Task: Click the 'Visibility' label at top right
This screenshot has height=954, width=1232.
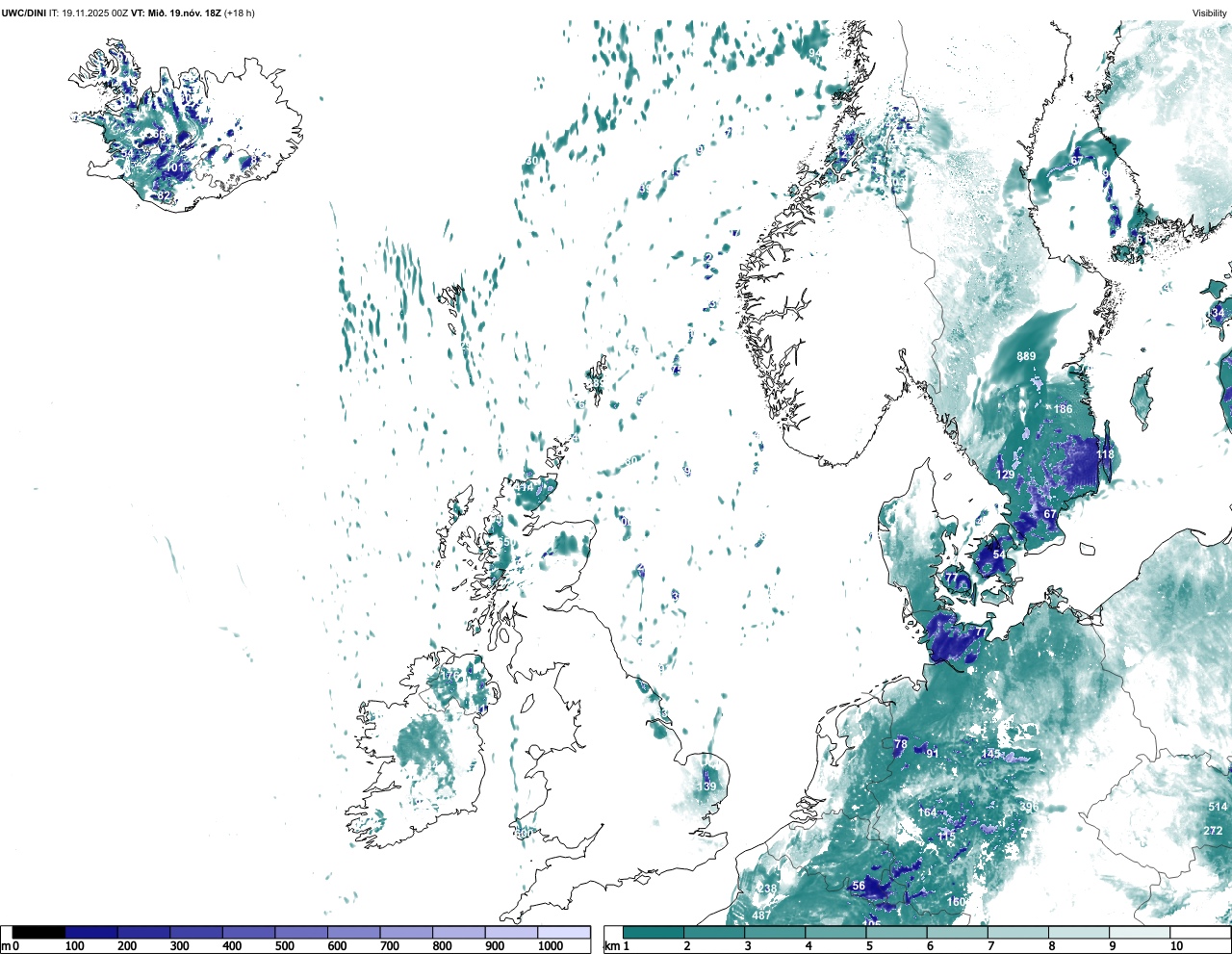Action: pyautogui.click(x=1210, y=13)
